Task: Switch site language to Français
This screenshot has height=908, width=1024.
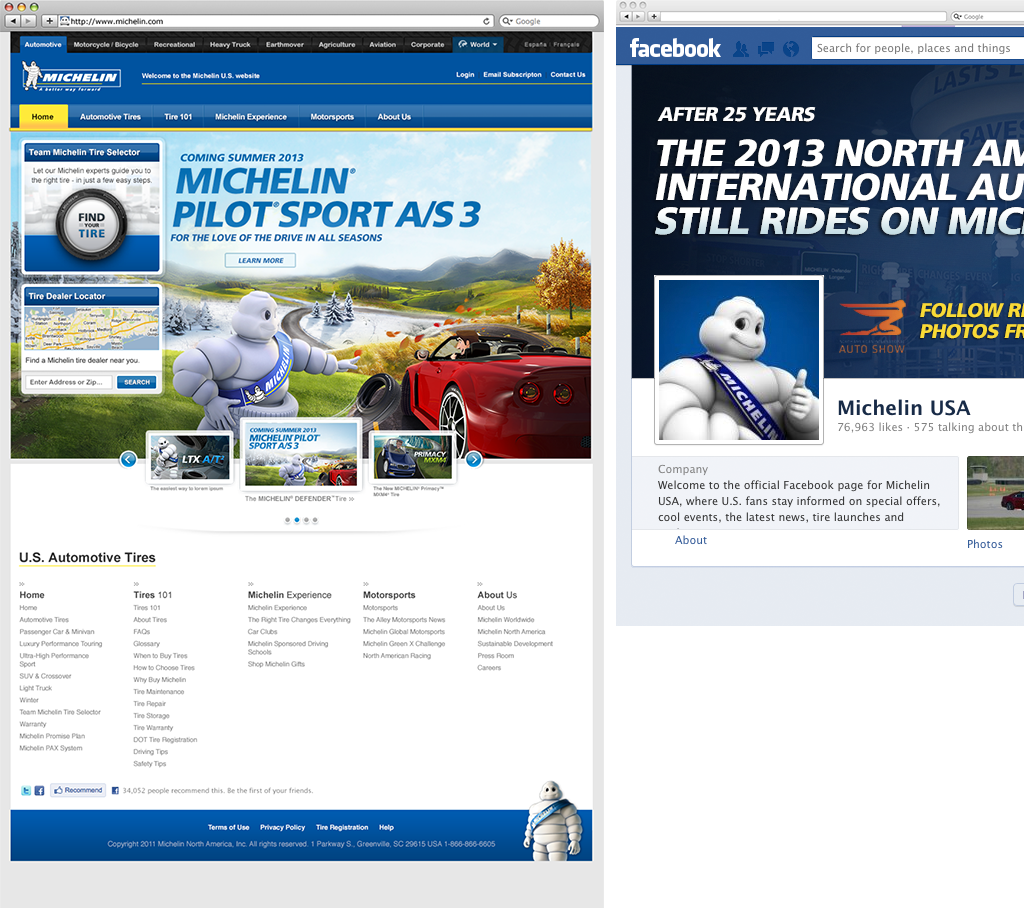Action: coord(567,44)
